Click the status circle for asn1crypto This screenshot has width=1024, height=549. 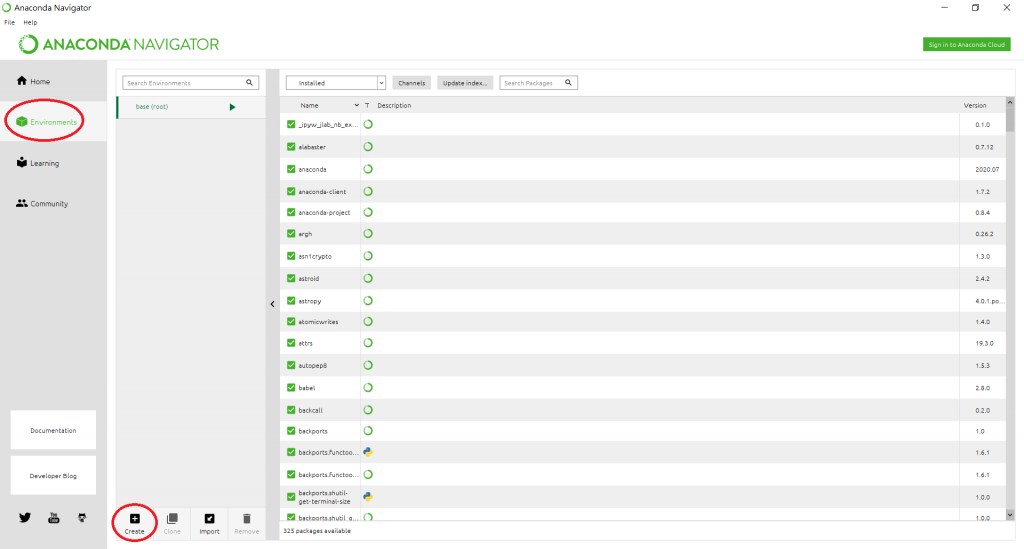tap(368, 256)
